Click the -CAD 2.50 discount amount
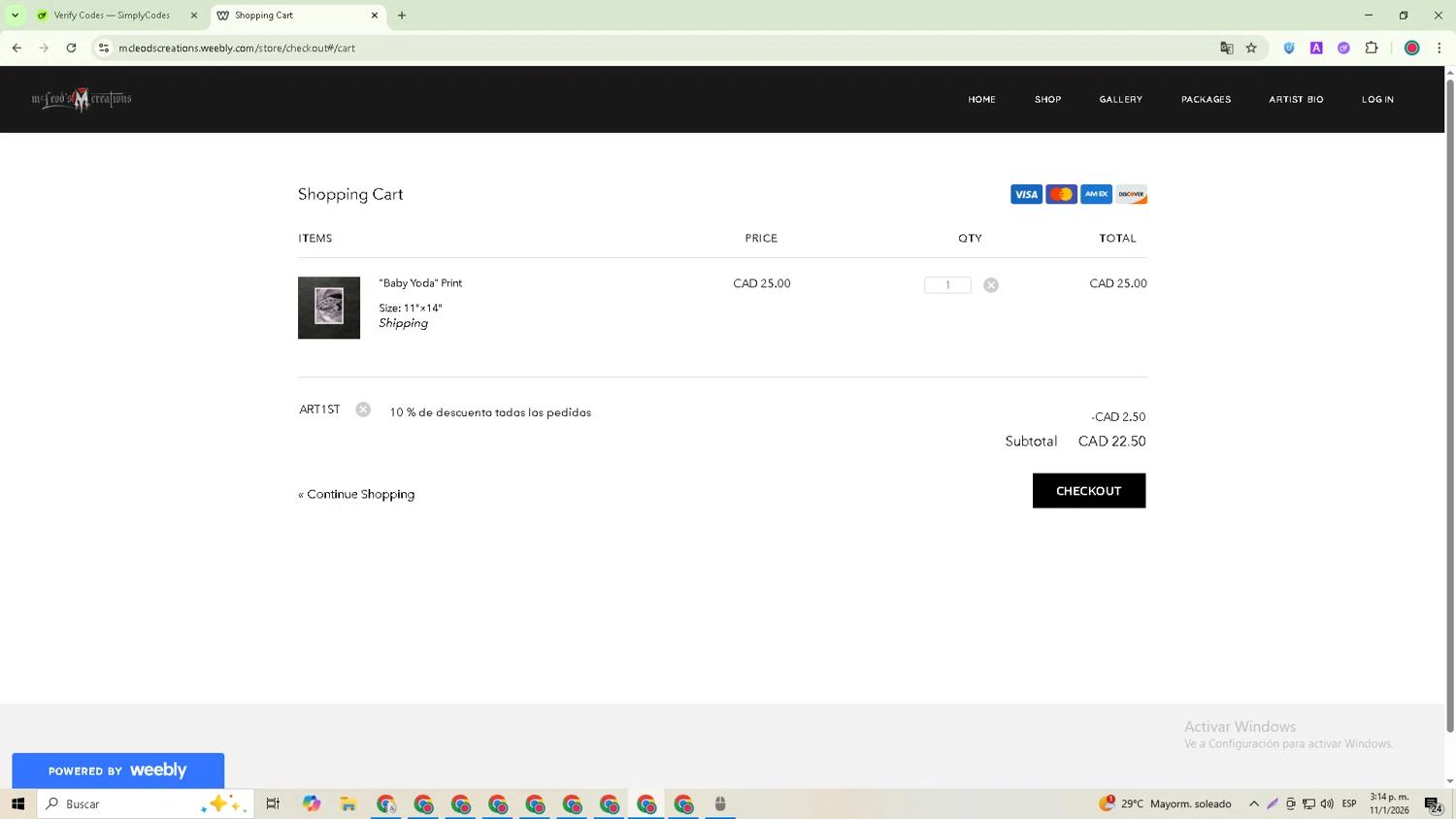Image resolution: width=1456 pixels, height=819 pixels. 1118,417
